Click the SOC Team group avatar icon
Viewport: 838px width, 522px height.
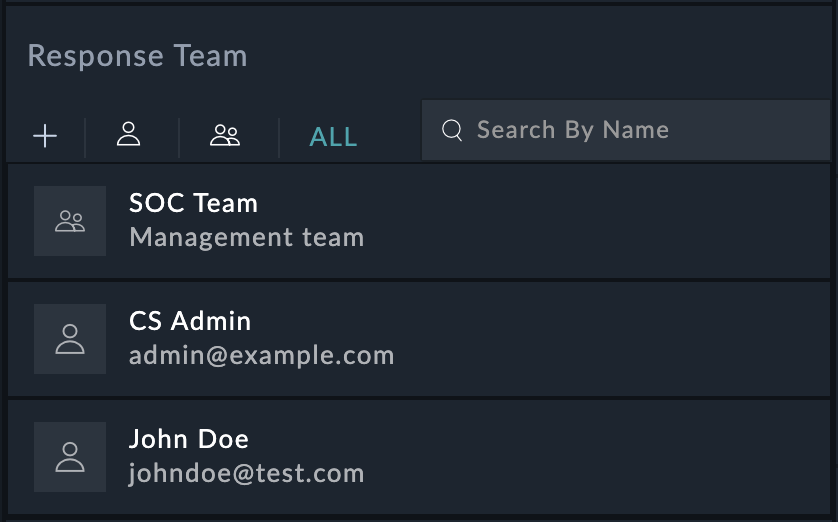coord(70,221)
